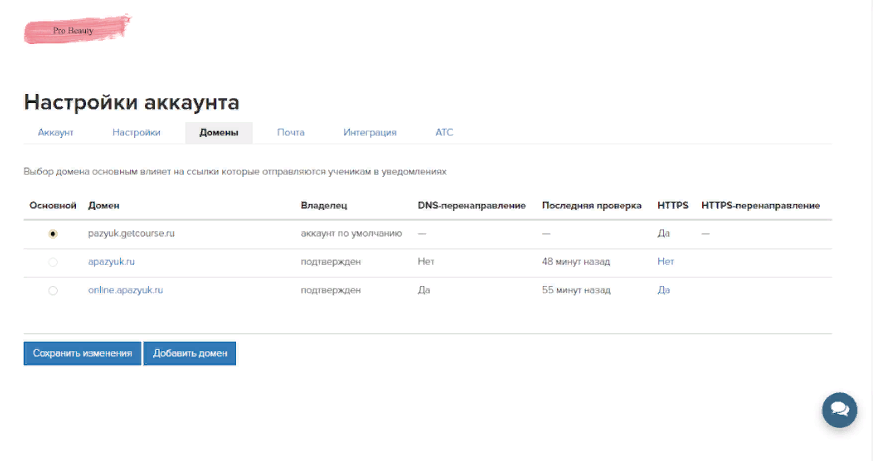Viewport: 873px width, 461px height.
Task: Click the Настройки аккаунта heading
Action: (131, 102)
